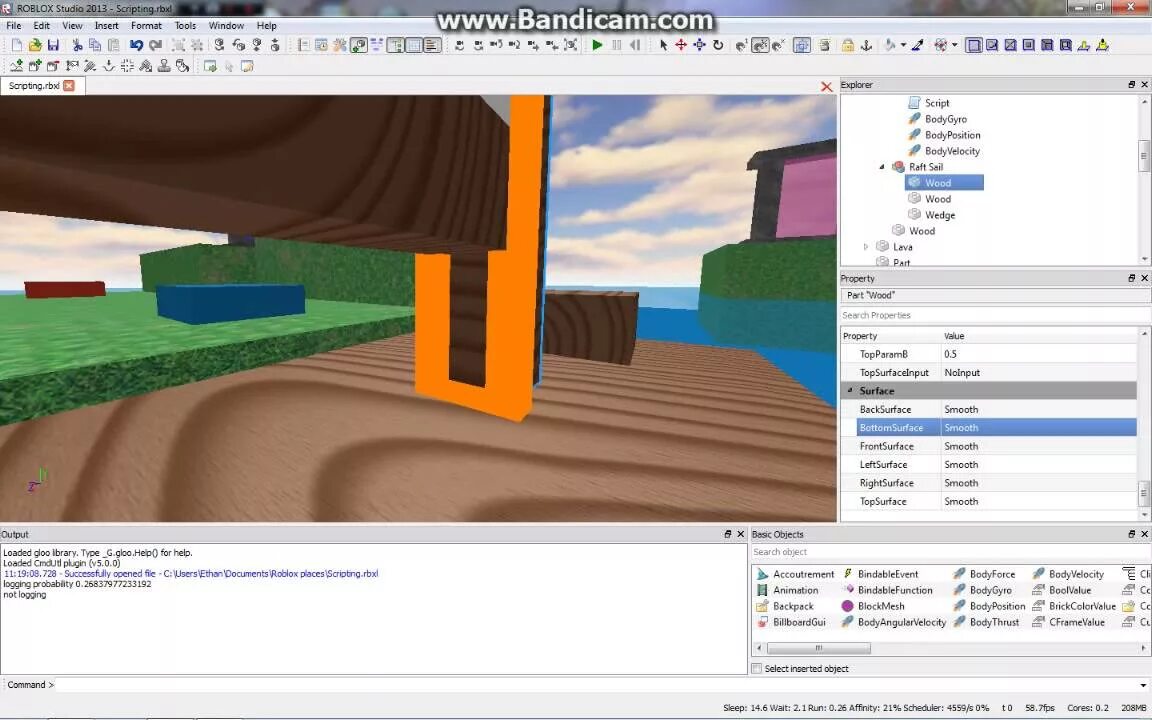
Task: Click the TopSurfaceInput NoInput value
Action: point(1038,372)
